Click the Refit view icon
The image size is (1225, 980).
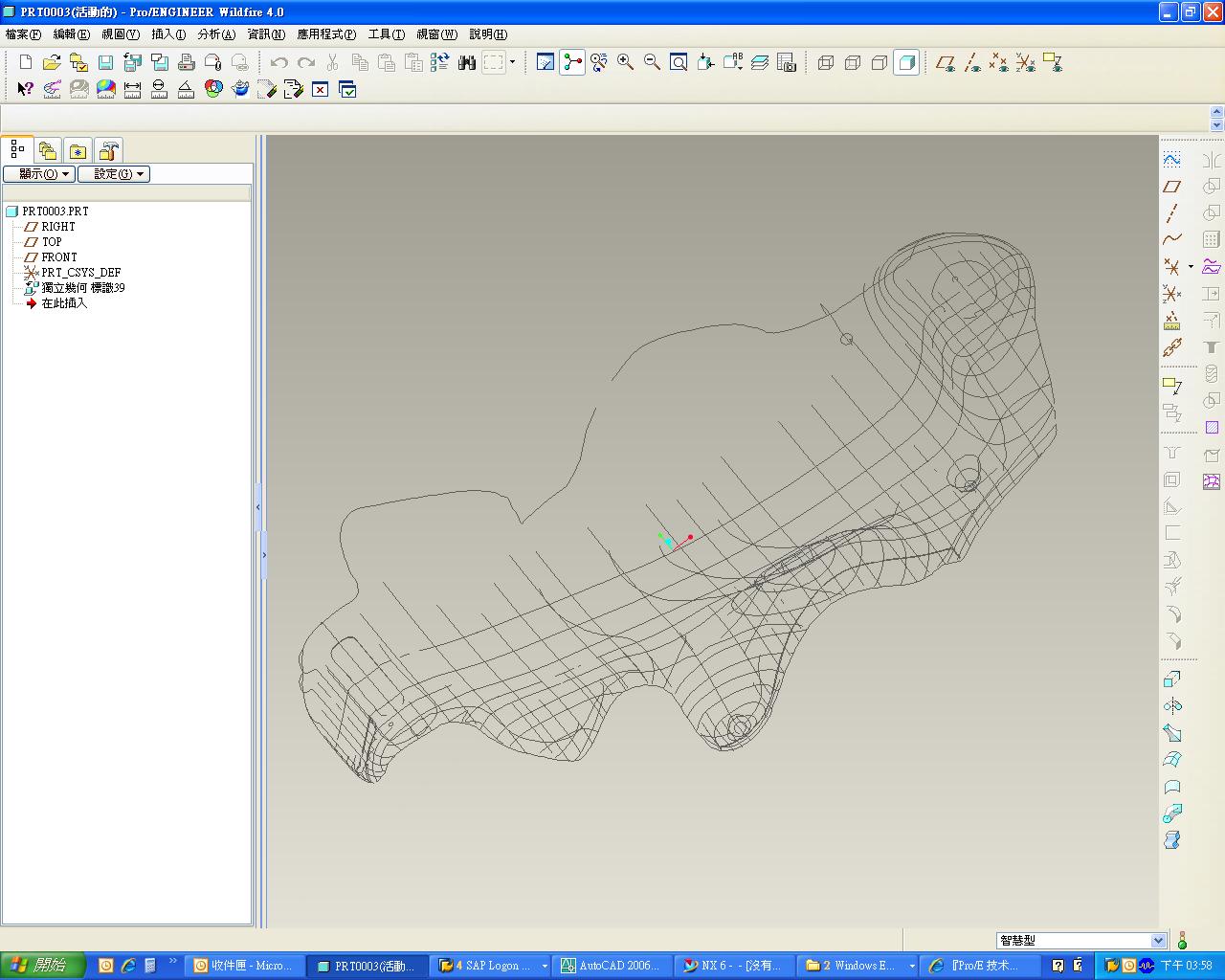(679, 63)
